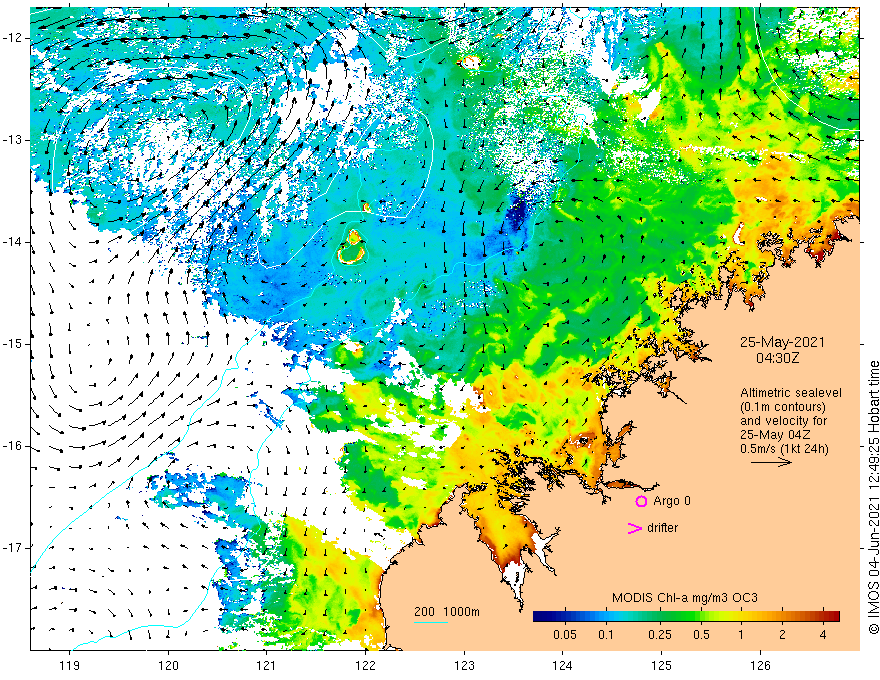Click the longitude label 121
This screenshot has width=880, height=680.
[267, 666]
